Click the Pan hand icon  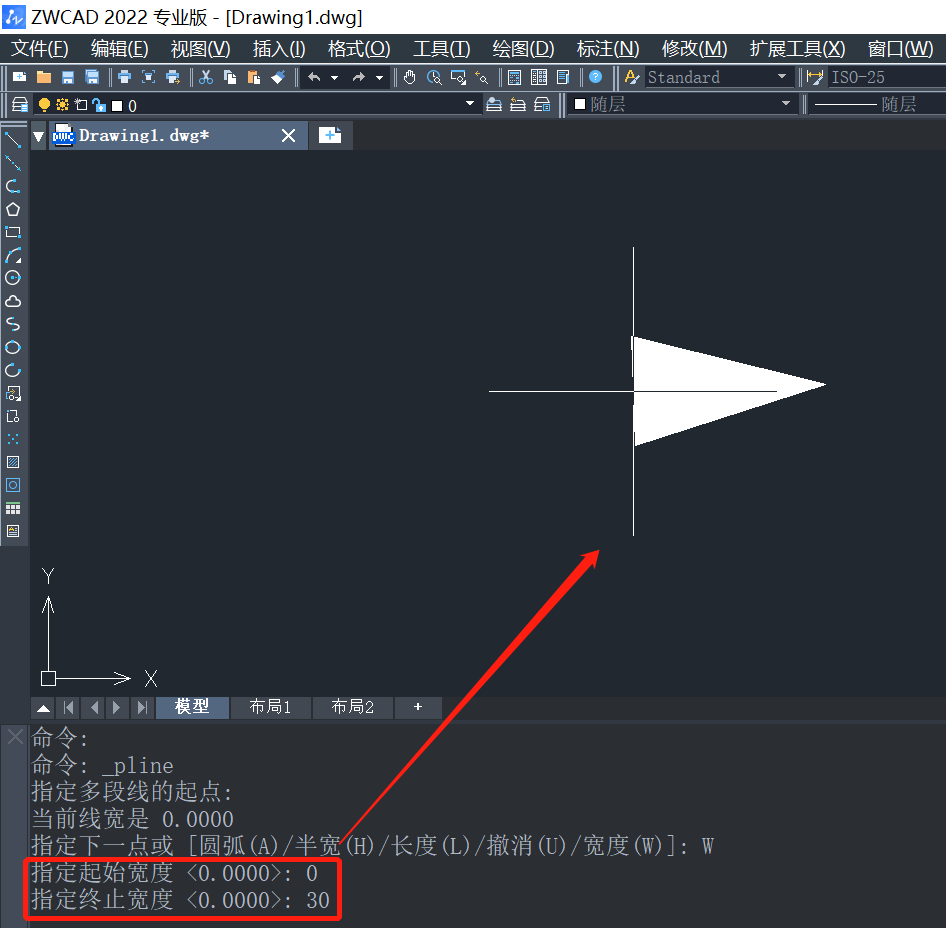pos(410,77)
